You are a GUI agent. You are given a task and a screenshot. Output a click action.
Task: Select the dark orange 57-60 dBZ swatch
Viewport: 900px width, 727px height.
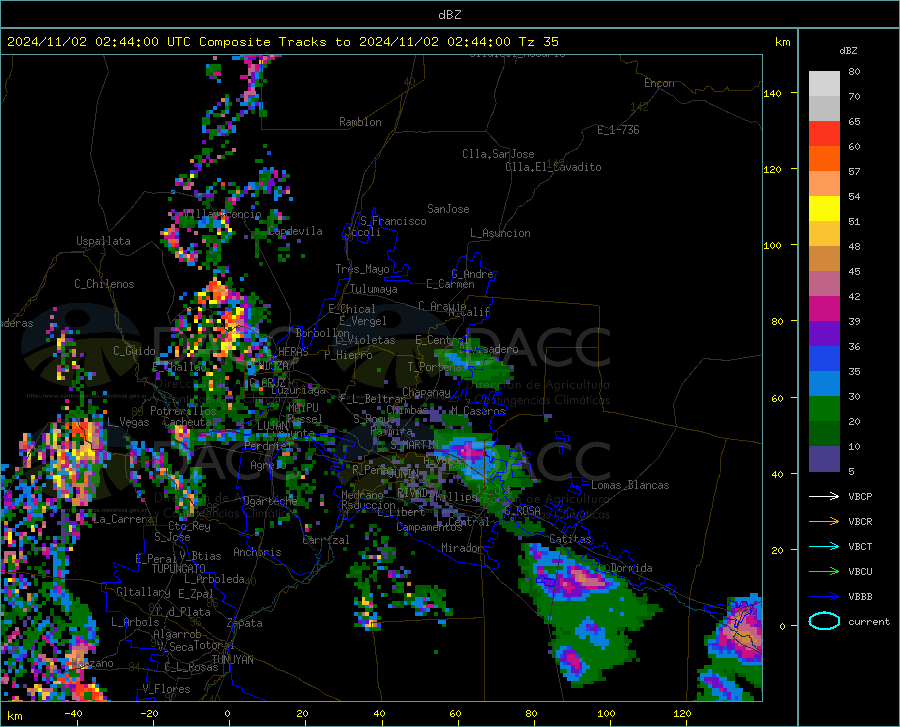tap(824, 159)
